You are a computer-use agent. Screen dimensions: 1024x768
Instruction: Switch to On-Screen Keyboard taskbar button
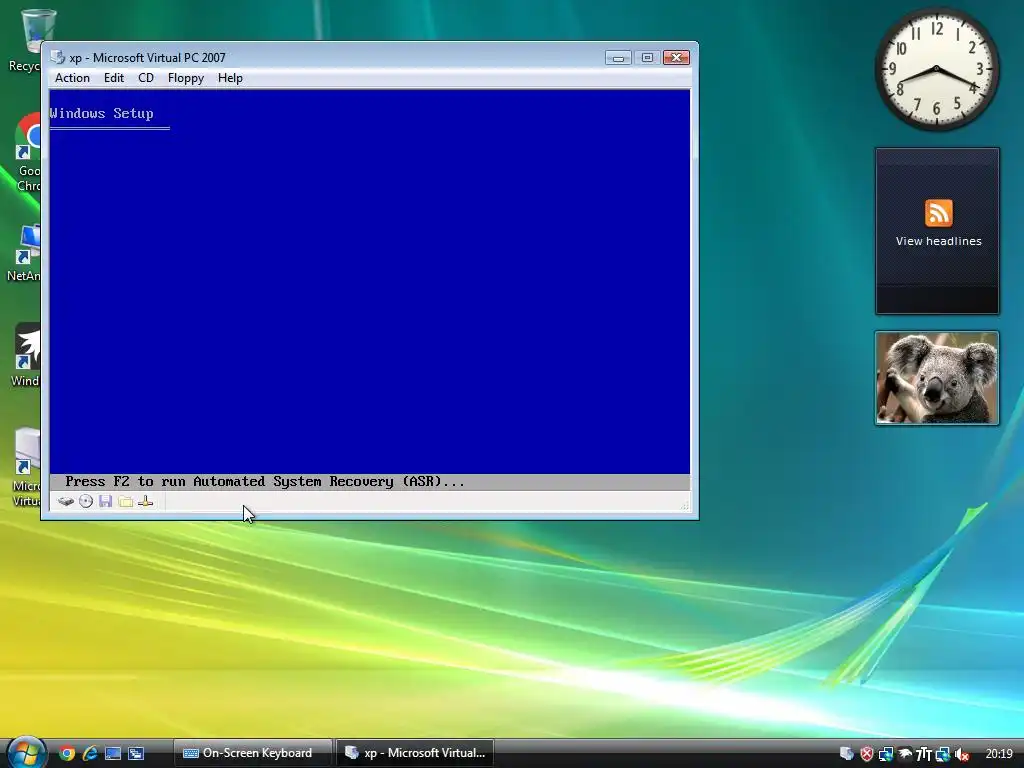point(253,753)
